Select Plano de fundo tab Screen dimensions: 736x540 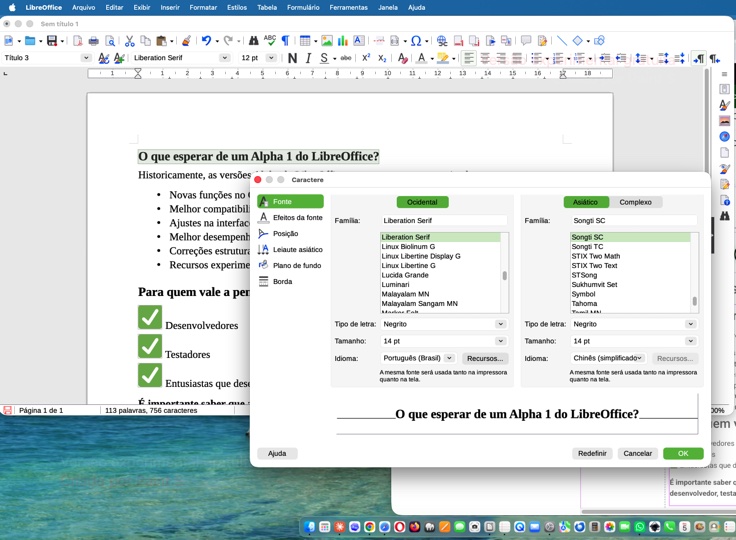(291, 265)
